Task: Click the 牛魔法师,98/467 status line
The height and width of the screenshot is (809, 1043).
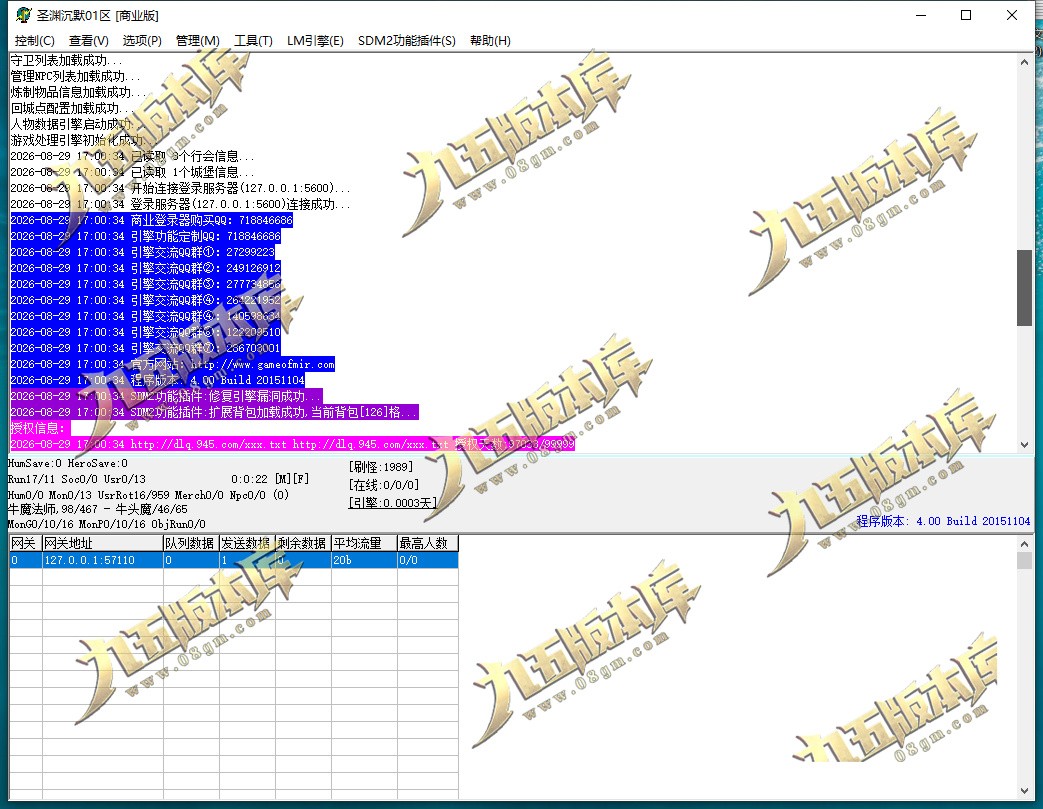Action: click(x=98, y=509)
